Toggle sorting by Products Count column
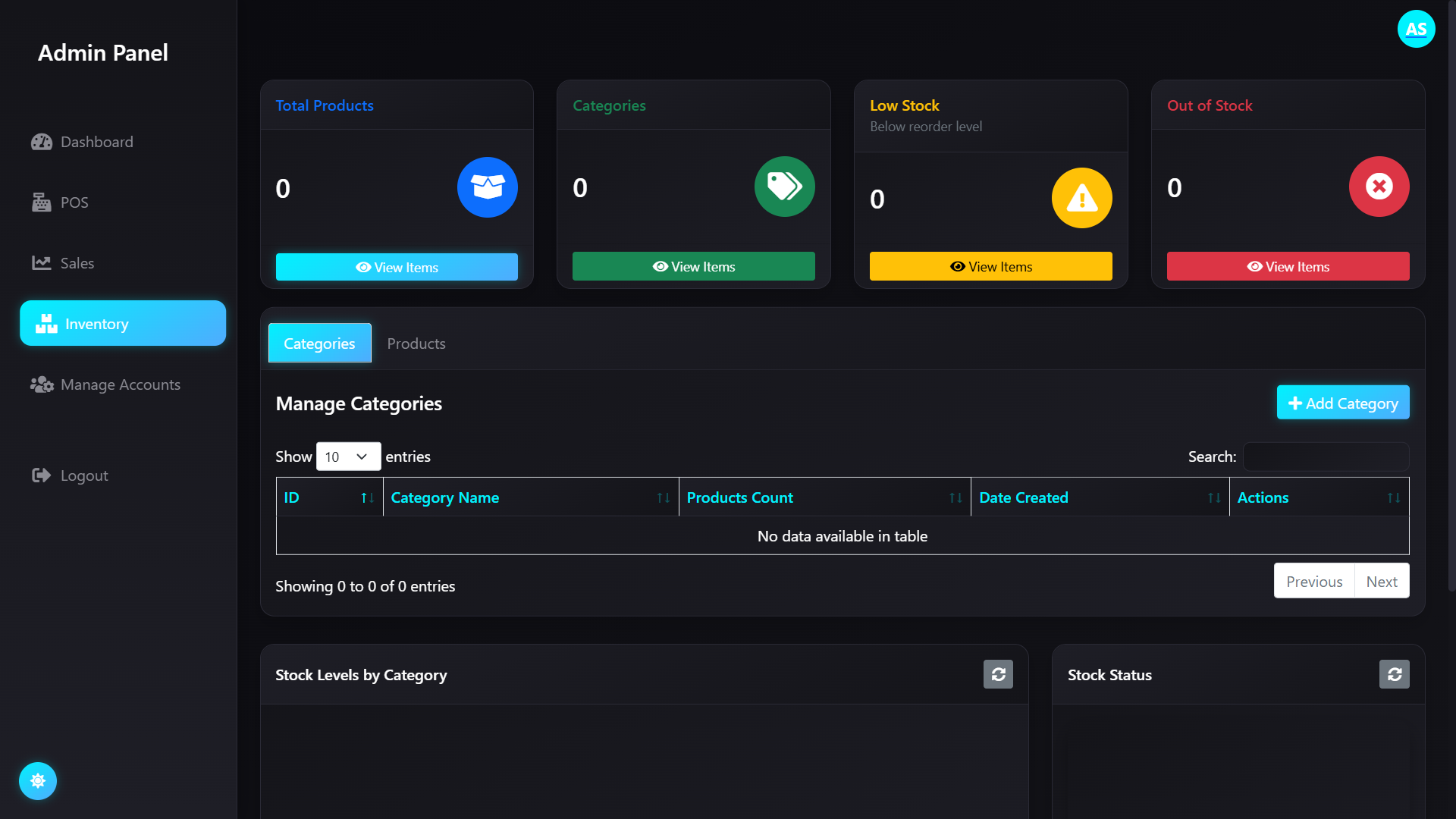The width and height of the screenshot is (1456, 819). (955, 497)
